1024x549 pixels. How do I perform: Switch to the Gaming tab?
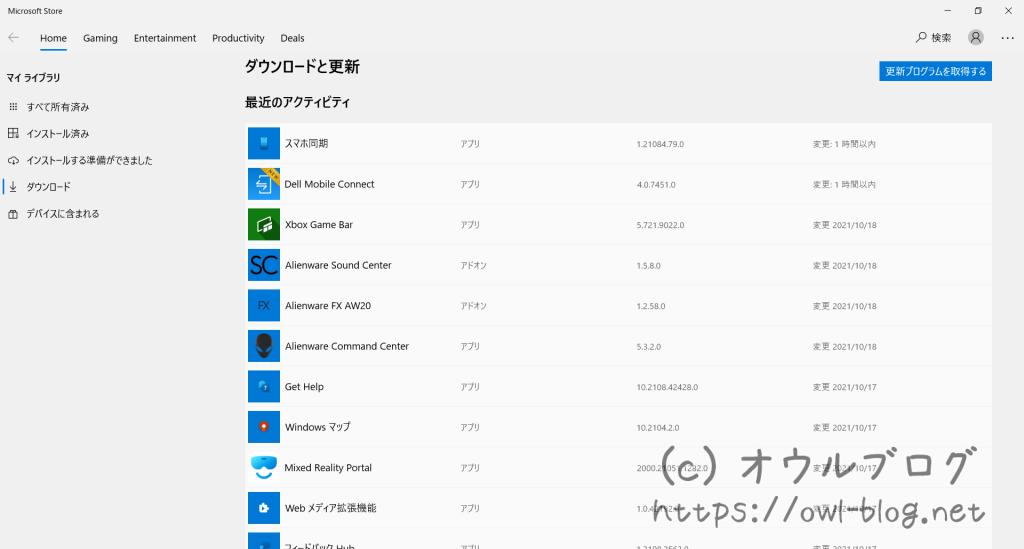[x=100, y=38]
